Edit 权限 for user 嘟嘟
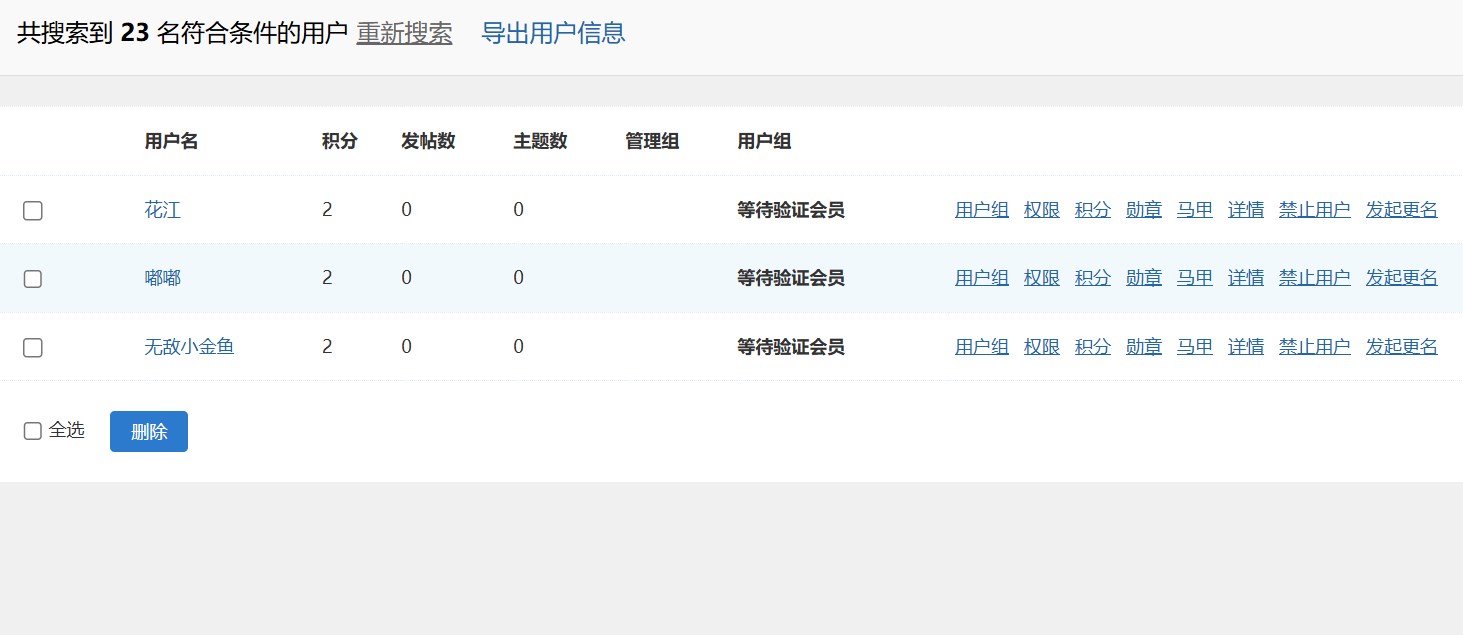This screenshot has width=1463, height=635. pyautogui.click(x=1041, y=278)
